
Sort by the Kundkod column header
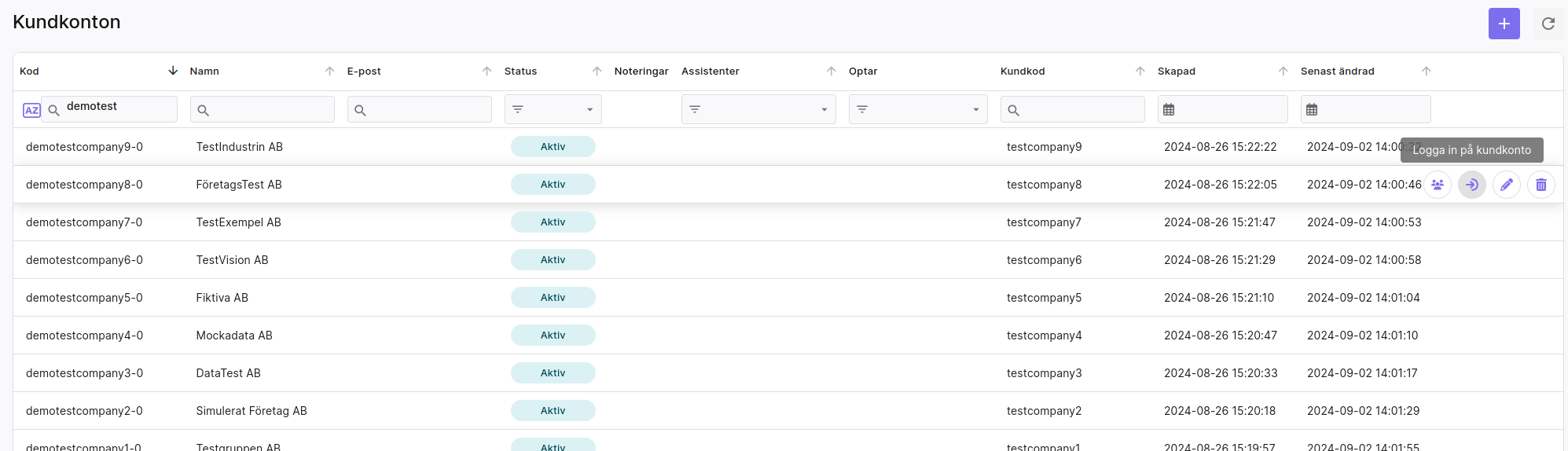coord(1023,71)
